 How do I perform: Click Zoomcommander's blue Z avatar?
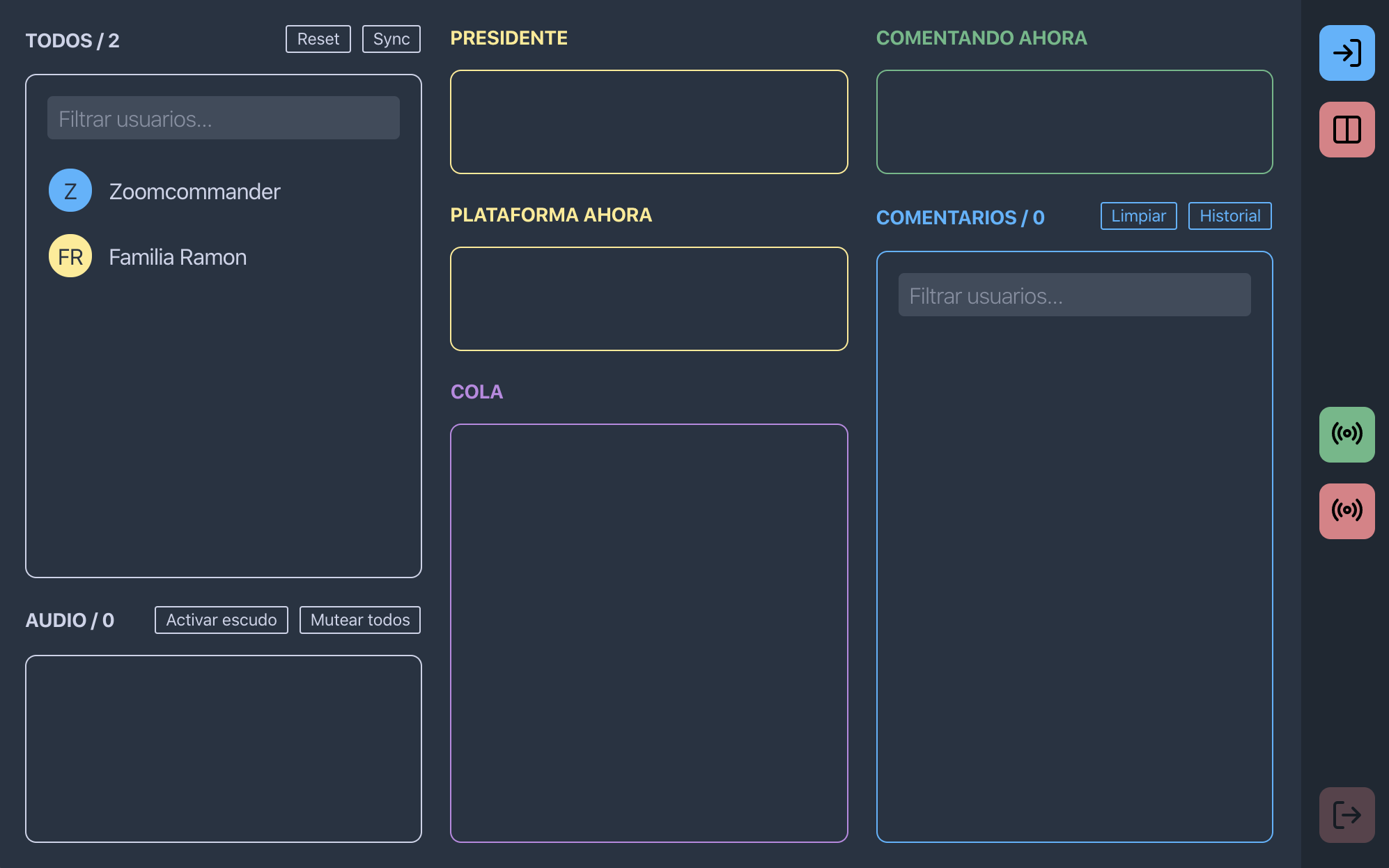click(70, 190)
